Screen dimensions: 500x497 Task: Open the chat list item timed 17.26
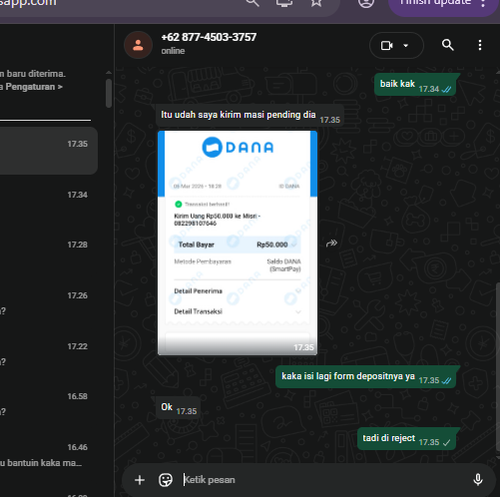[x=49, y=302]
